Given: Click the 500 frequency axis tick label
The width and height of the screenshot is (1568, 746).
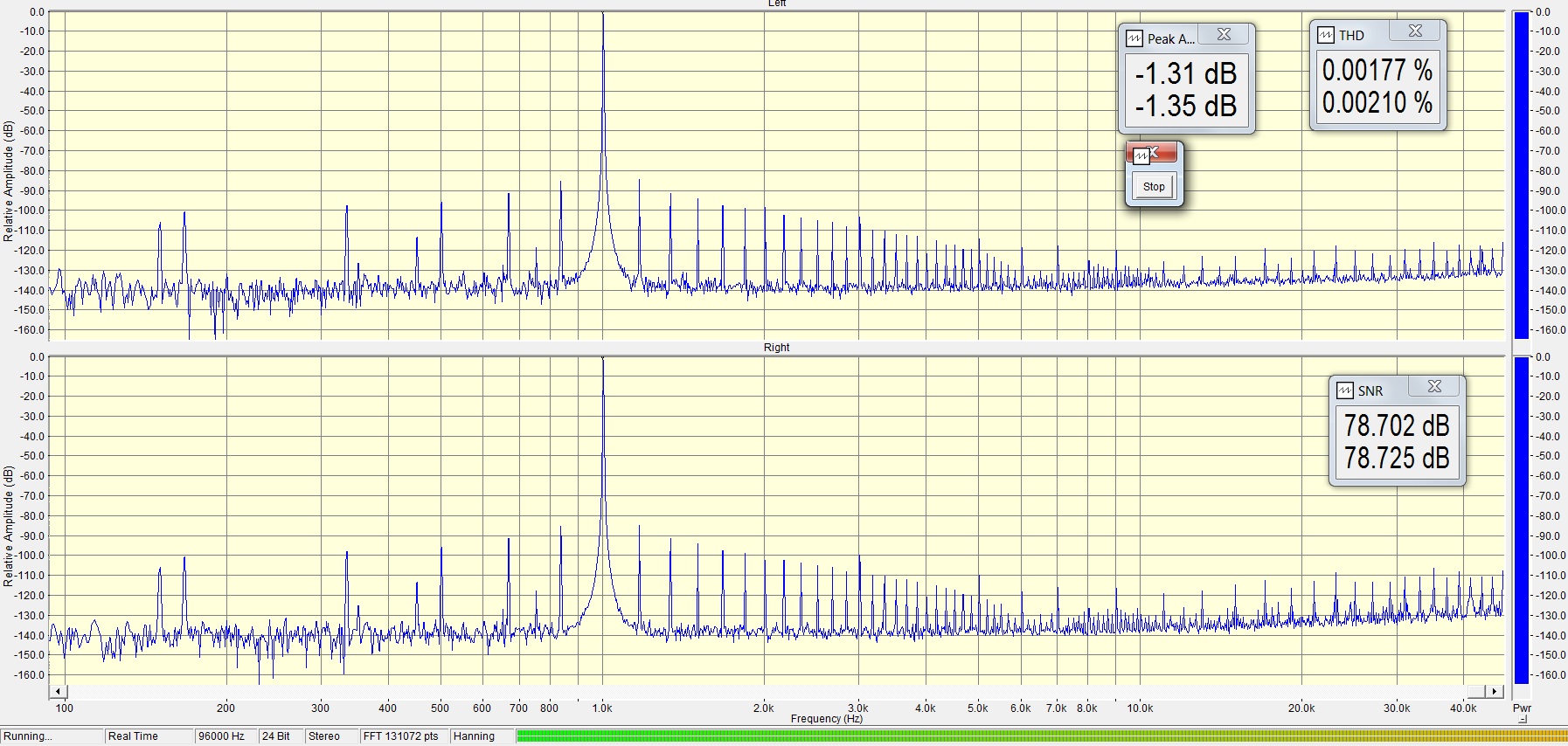Looking at the screenshot, I should point(440,708).
